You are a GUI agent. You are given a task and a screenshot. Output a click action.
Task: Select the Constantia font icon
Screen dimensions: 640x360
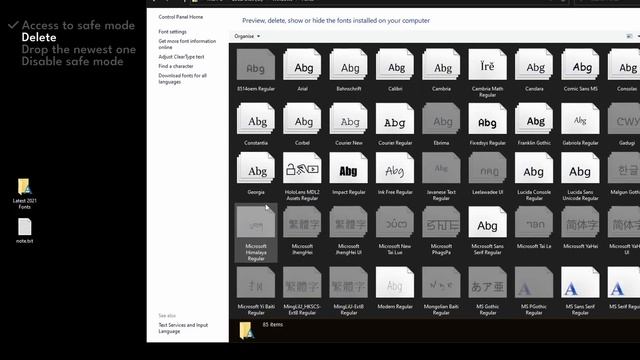click(x=256, y=118)
